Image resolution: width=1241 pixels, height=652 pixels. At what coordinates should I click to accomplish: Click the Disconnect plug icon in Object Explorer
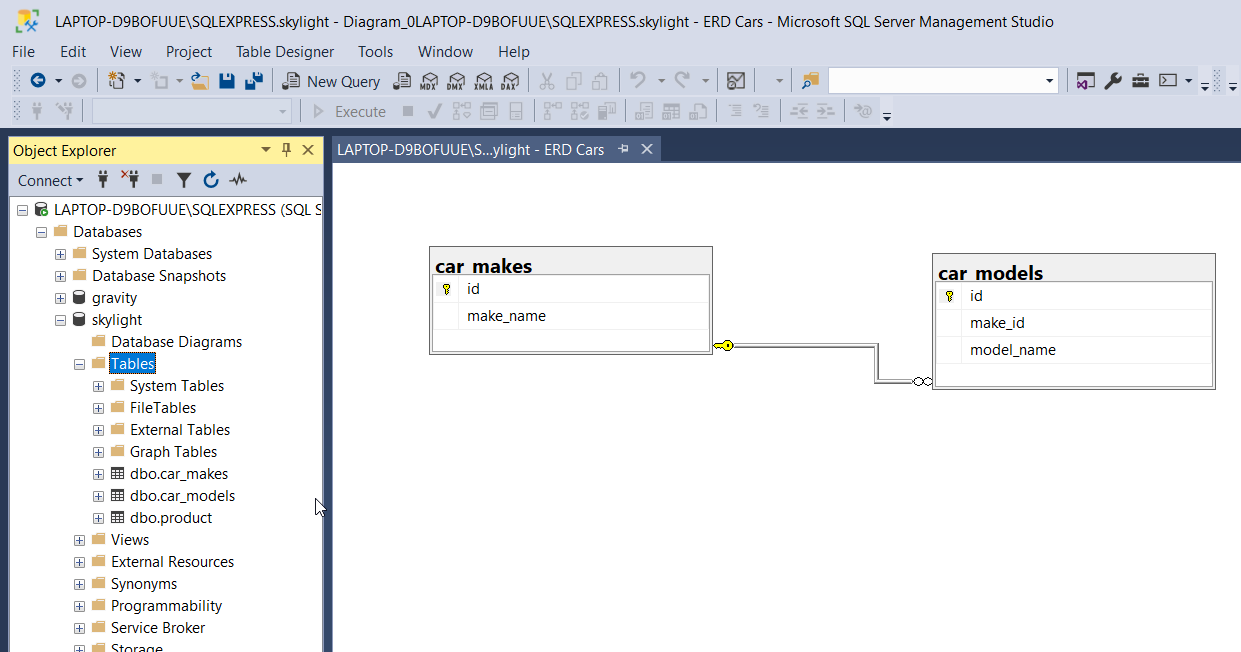(x=130, y=180)
